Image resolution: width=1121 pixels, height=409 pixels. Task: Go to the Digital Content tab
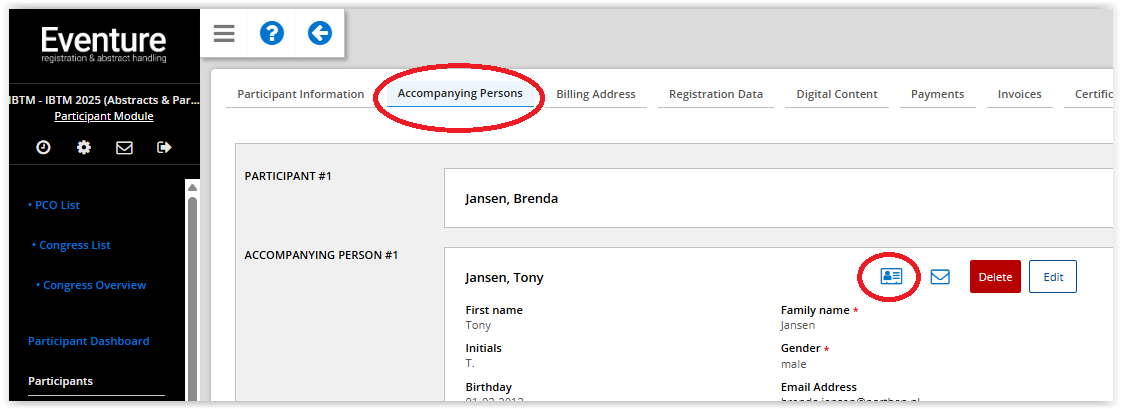pos(837,94)
